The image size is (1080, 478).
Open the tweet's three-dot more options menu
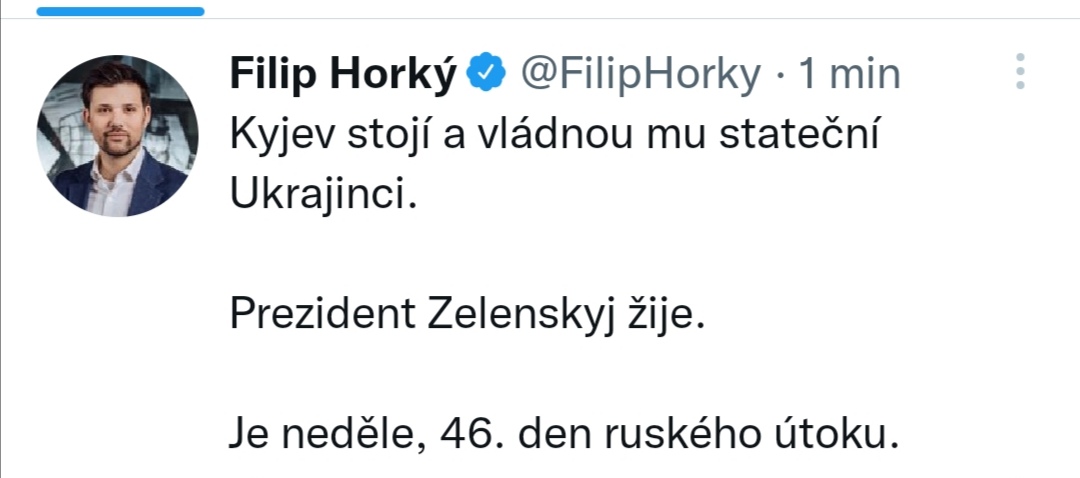pyautogui.click(x=1020, y=72)
